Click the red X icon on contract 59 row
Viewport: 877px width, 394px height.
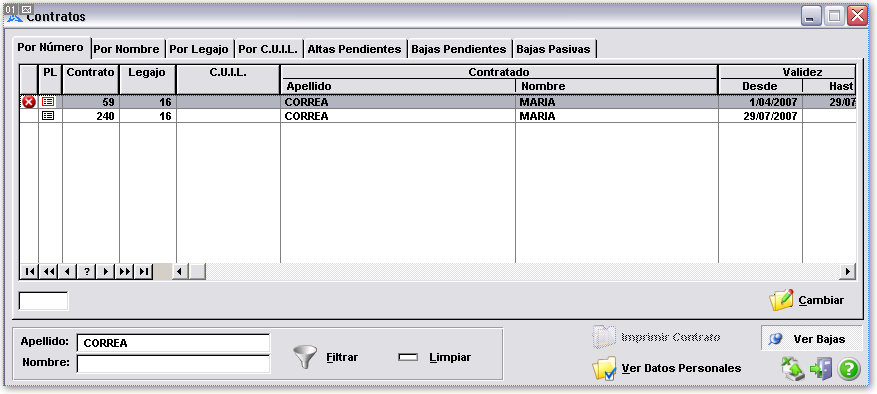(x=29, y=102)
